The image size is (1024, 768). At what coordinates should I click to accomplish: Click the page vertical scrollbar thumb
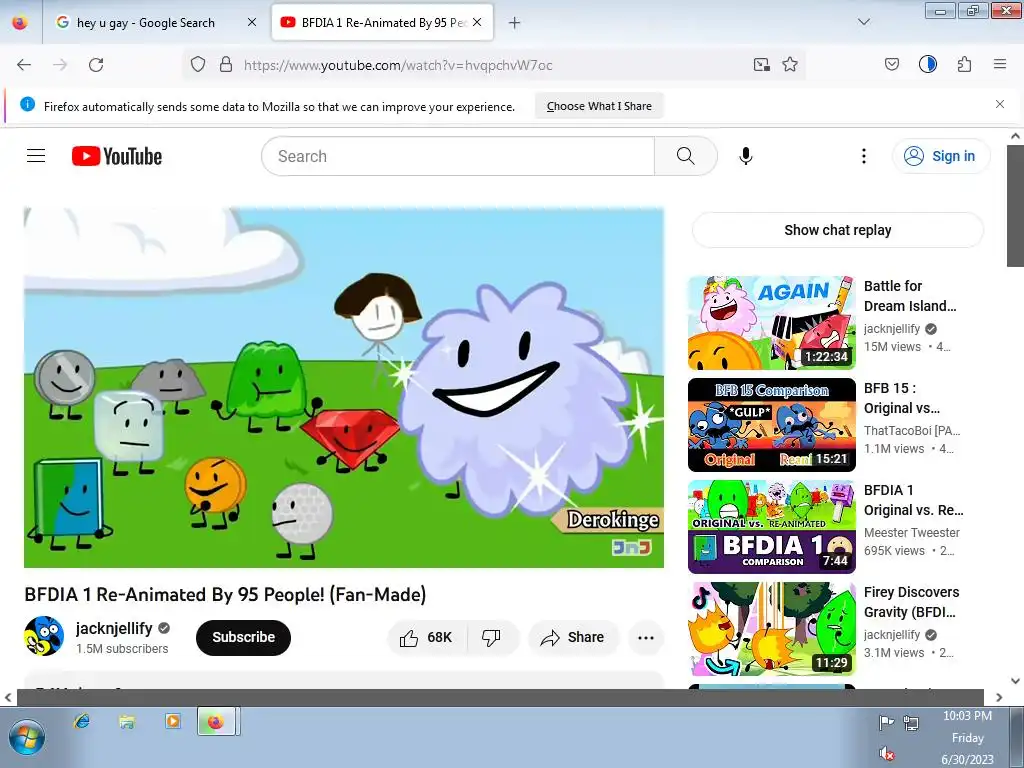coord(1015,204)
